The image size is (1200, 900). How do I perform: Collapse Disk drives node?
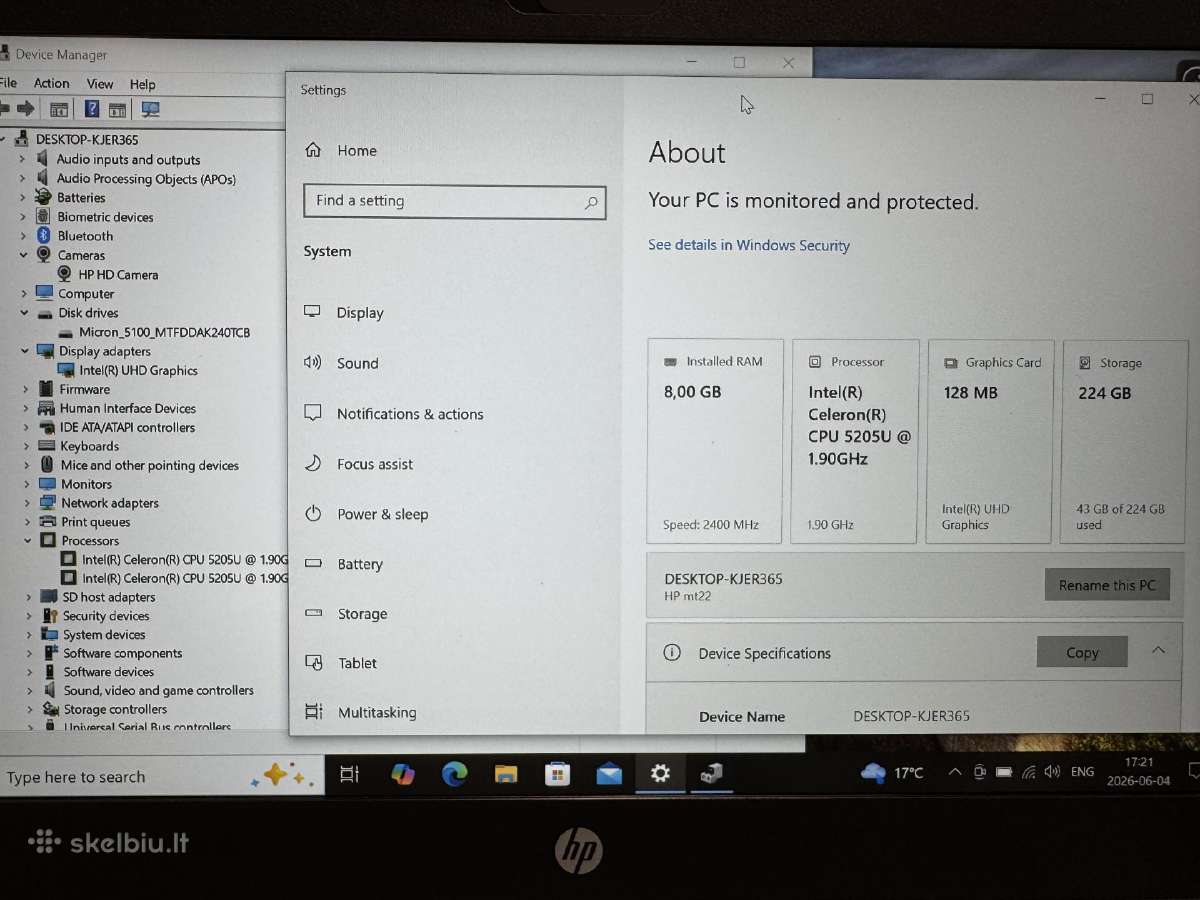tap(24, 313)
